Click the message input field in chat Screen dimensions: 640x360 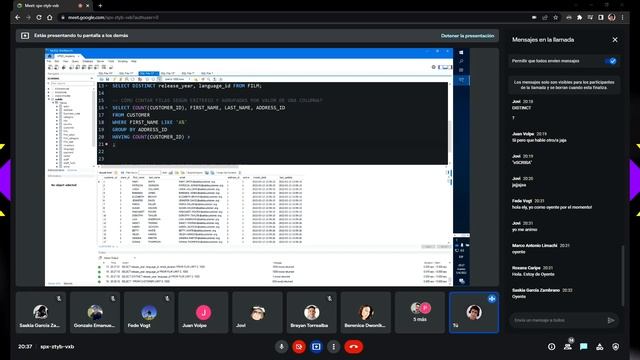point(558,320)
